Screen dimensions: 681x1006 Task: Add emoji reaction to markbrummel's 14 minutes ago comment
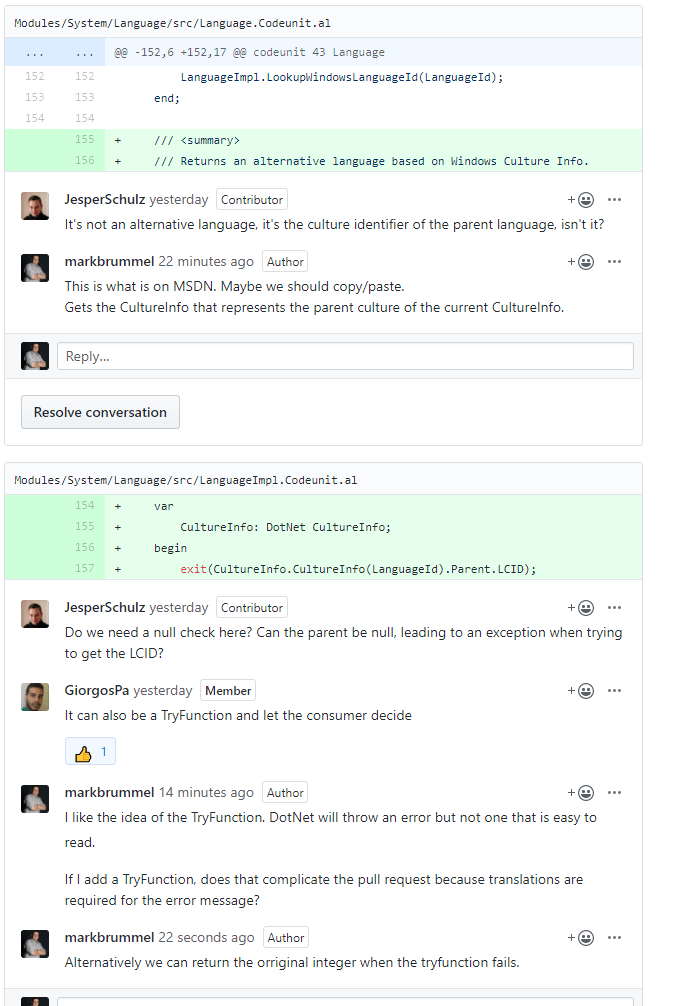(581, 793)
